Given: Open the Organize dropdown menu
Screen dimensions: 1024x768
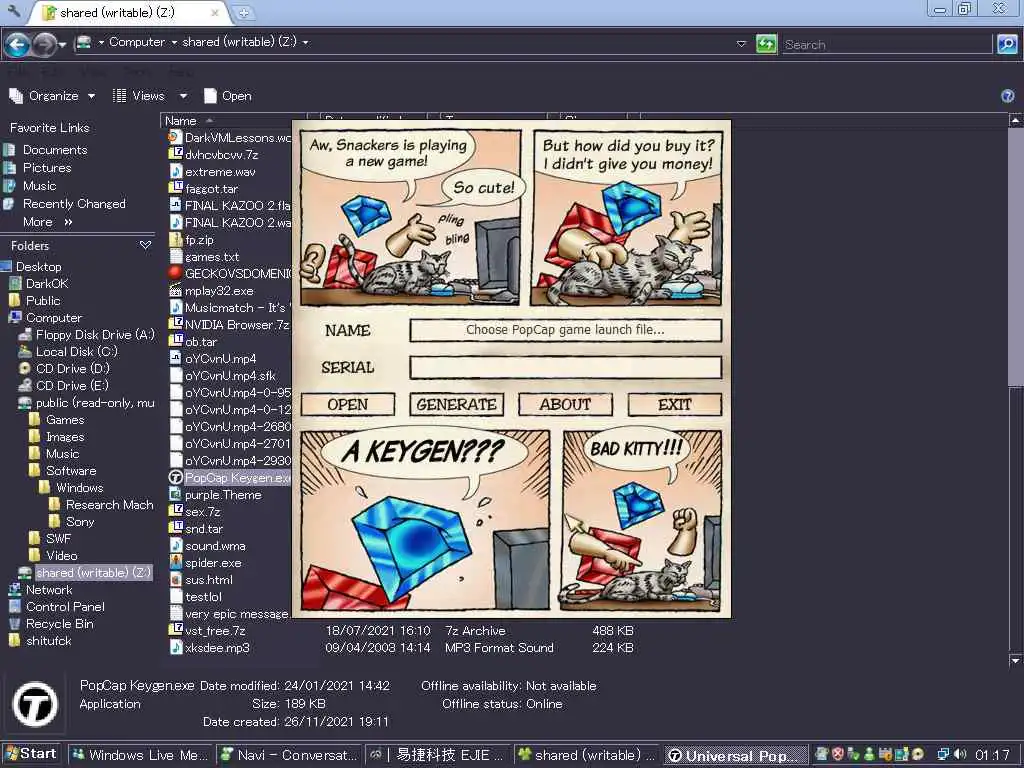Looking at the screenshot, I should click(52, 96).
